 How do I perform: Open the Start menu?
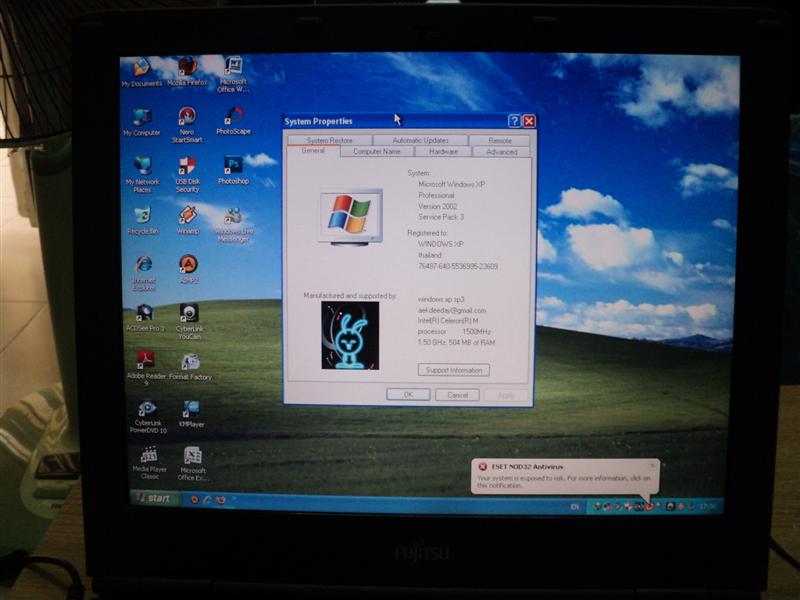(155, 498)
